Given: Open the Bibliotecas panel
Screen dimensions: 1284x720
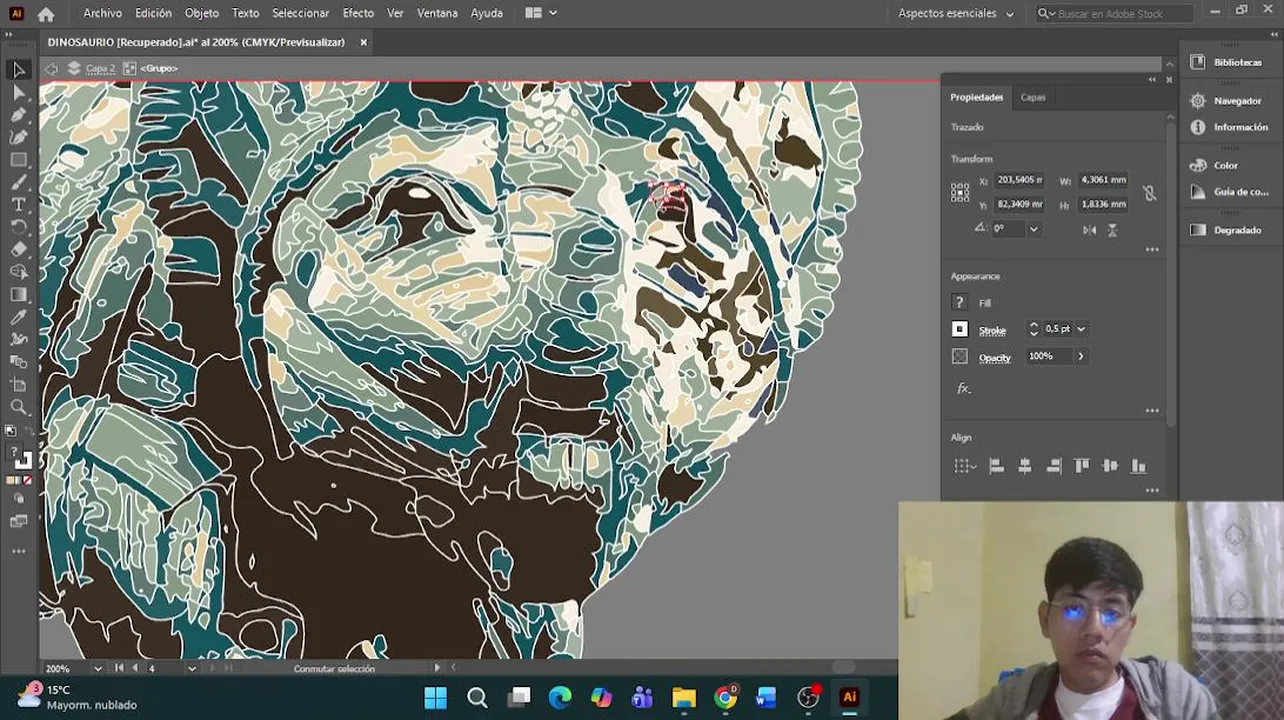Looking at the screenshot, I should pos(1229,62).
